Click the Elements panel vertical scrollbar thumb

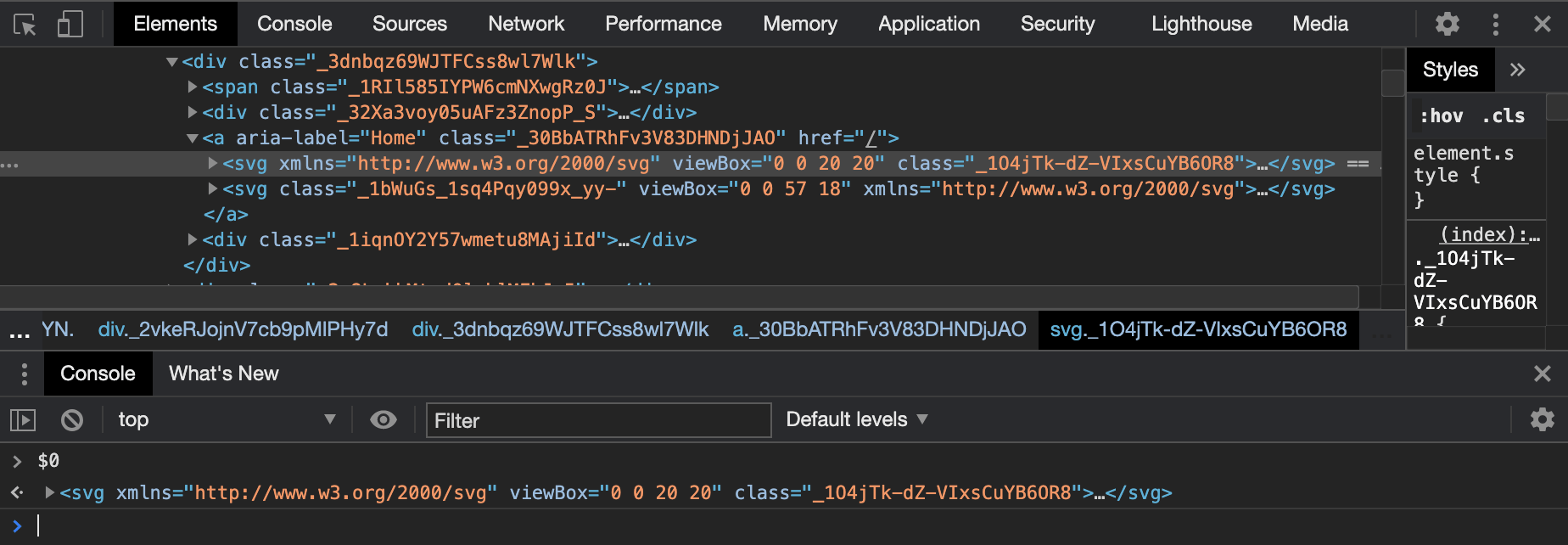click(1392, 82)
